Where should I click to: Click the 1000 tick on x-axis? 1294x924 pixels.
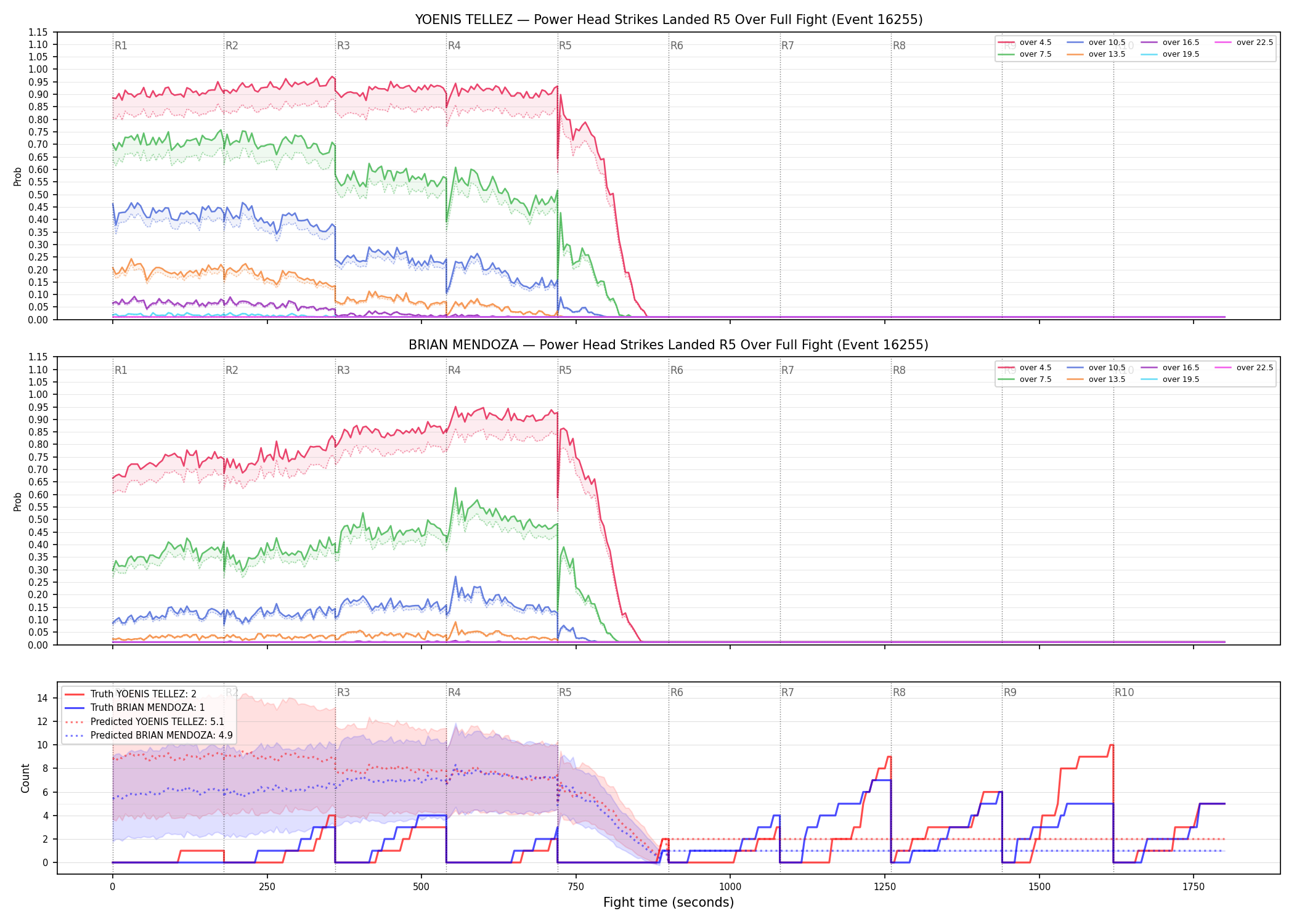pos(730,887)
